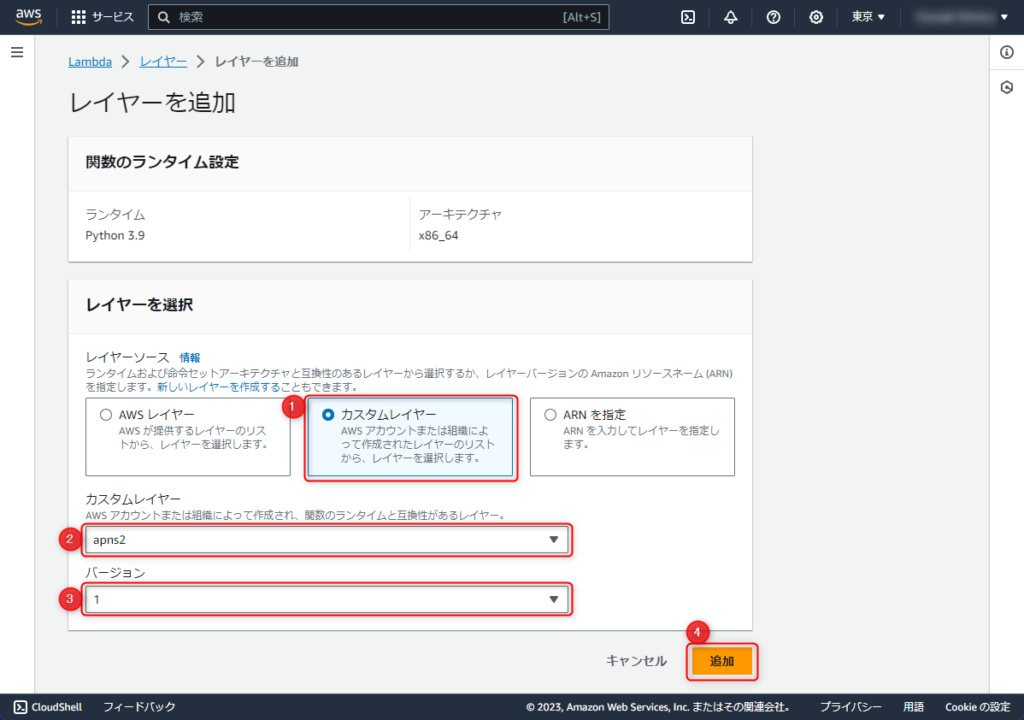Open the サービス menu label
This screenshot has width=1024, height=720.
(113, 17)
